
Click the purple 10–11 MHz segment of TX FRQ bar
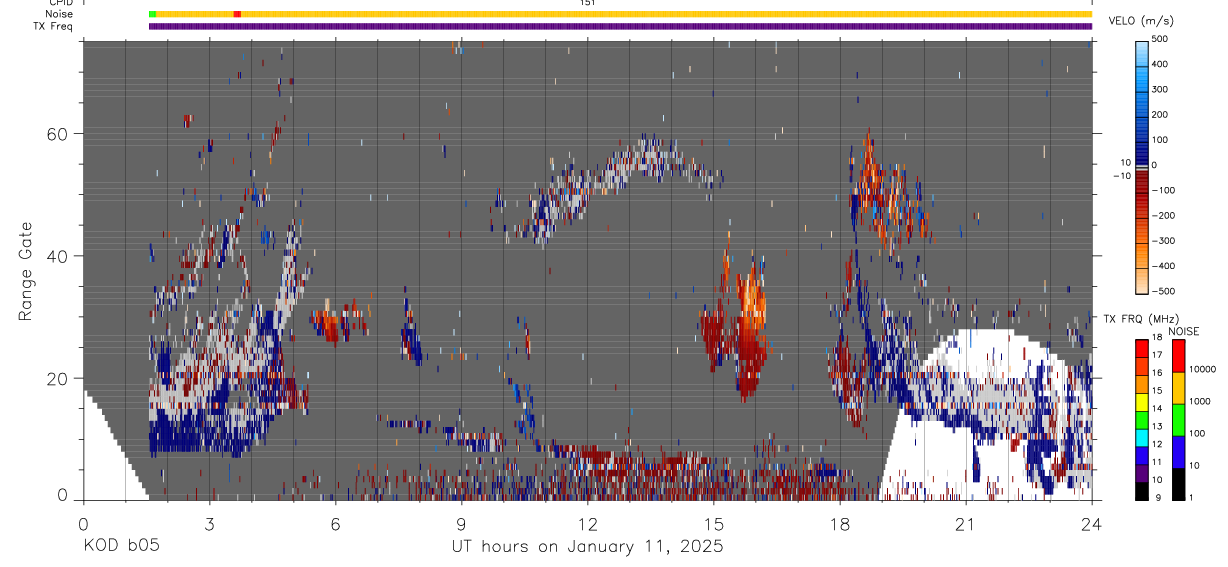pyautogui.click(x=1141, y=473)
